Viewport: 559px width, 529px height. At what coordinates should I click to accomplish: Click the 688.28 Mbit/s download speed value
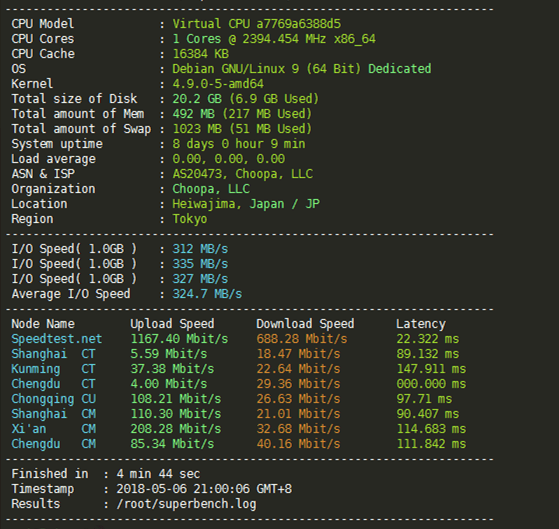pos(302,339)
